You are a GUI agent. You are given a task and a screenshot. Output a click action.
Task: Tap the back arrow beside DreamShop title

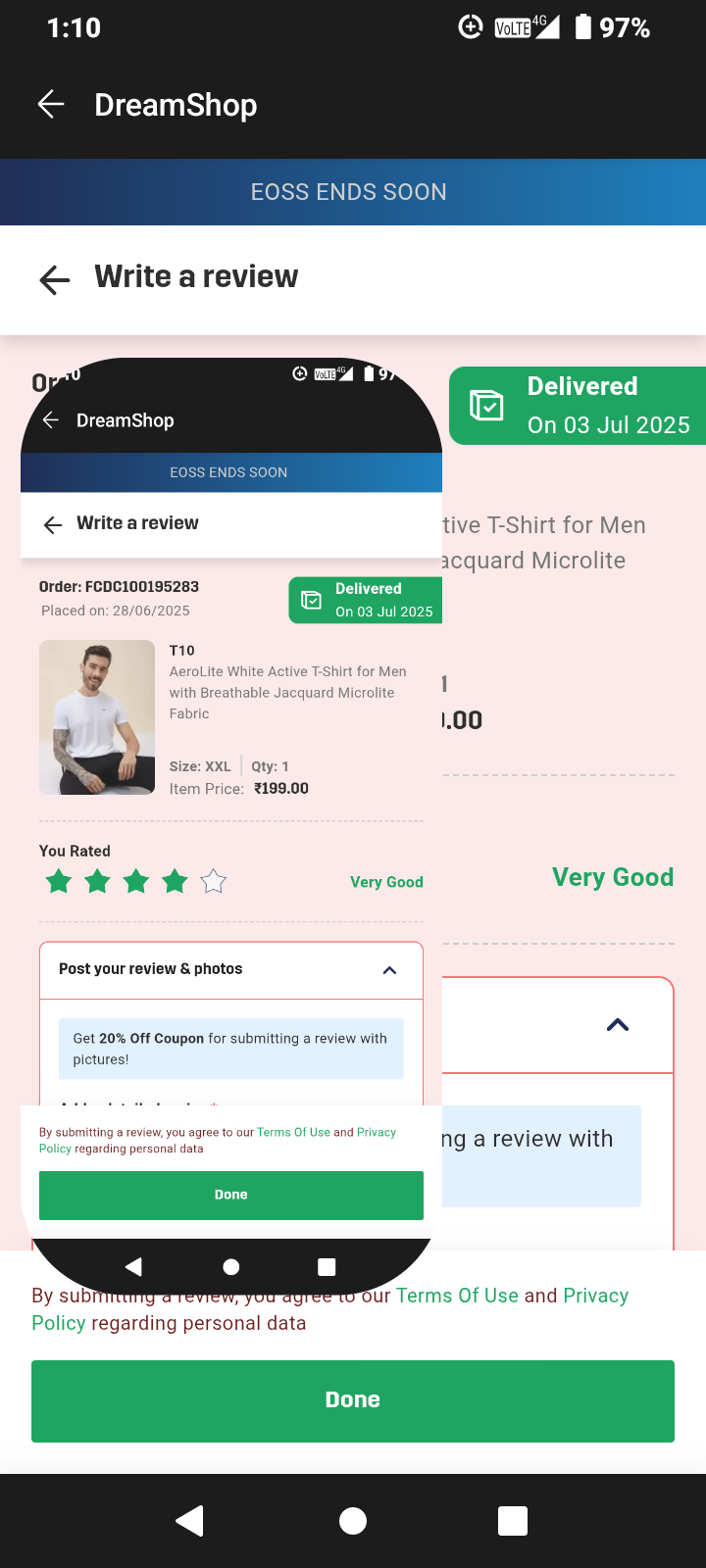(51, 104)
